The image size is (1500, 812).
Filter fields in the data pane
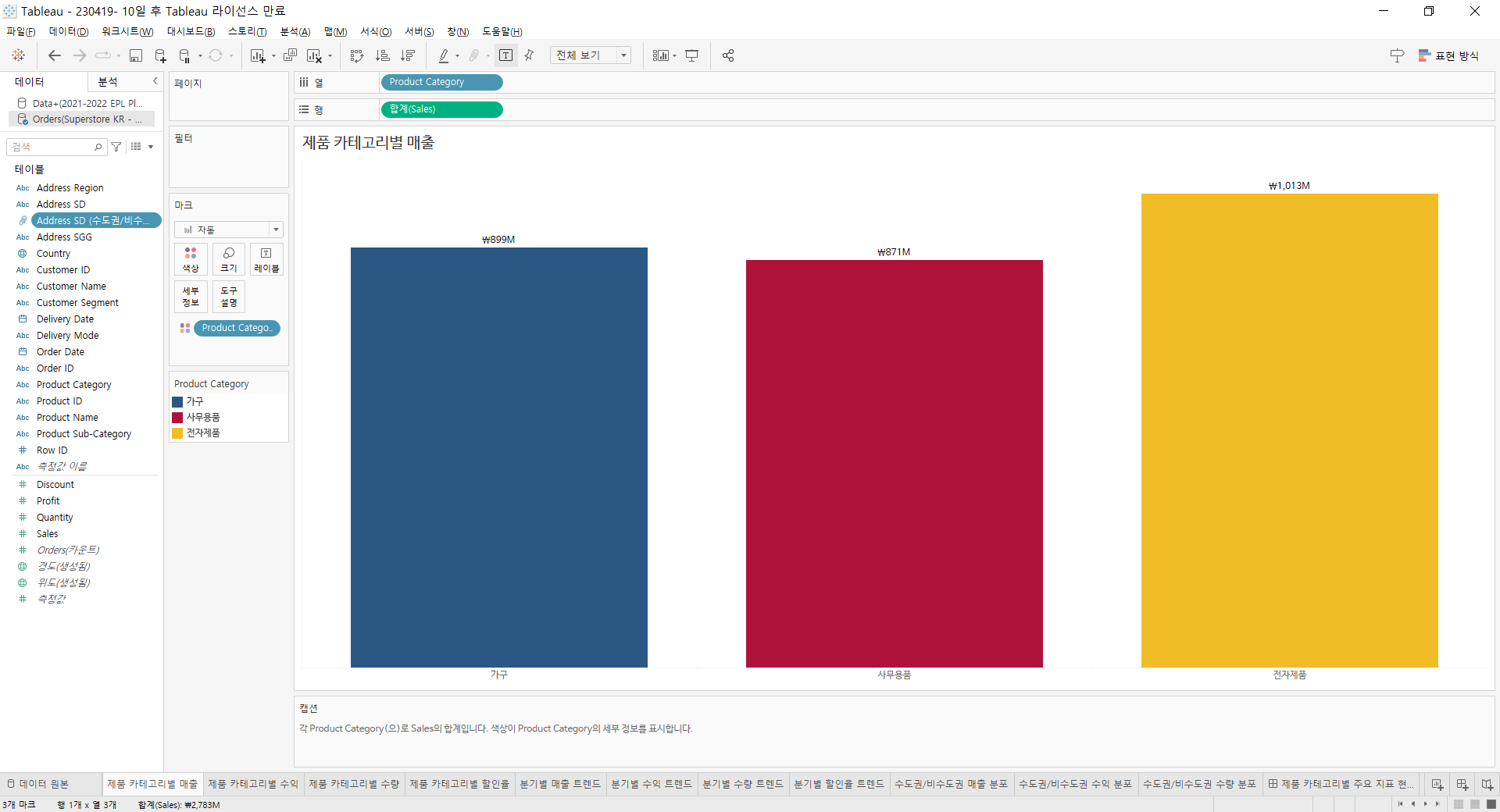click(116, 147)
